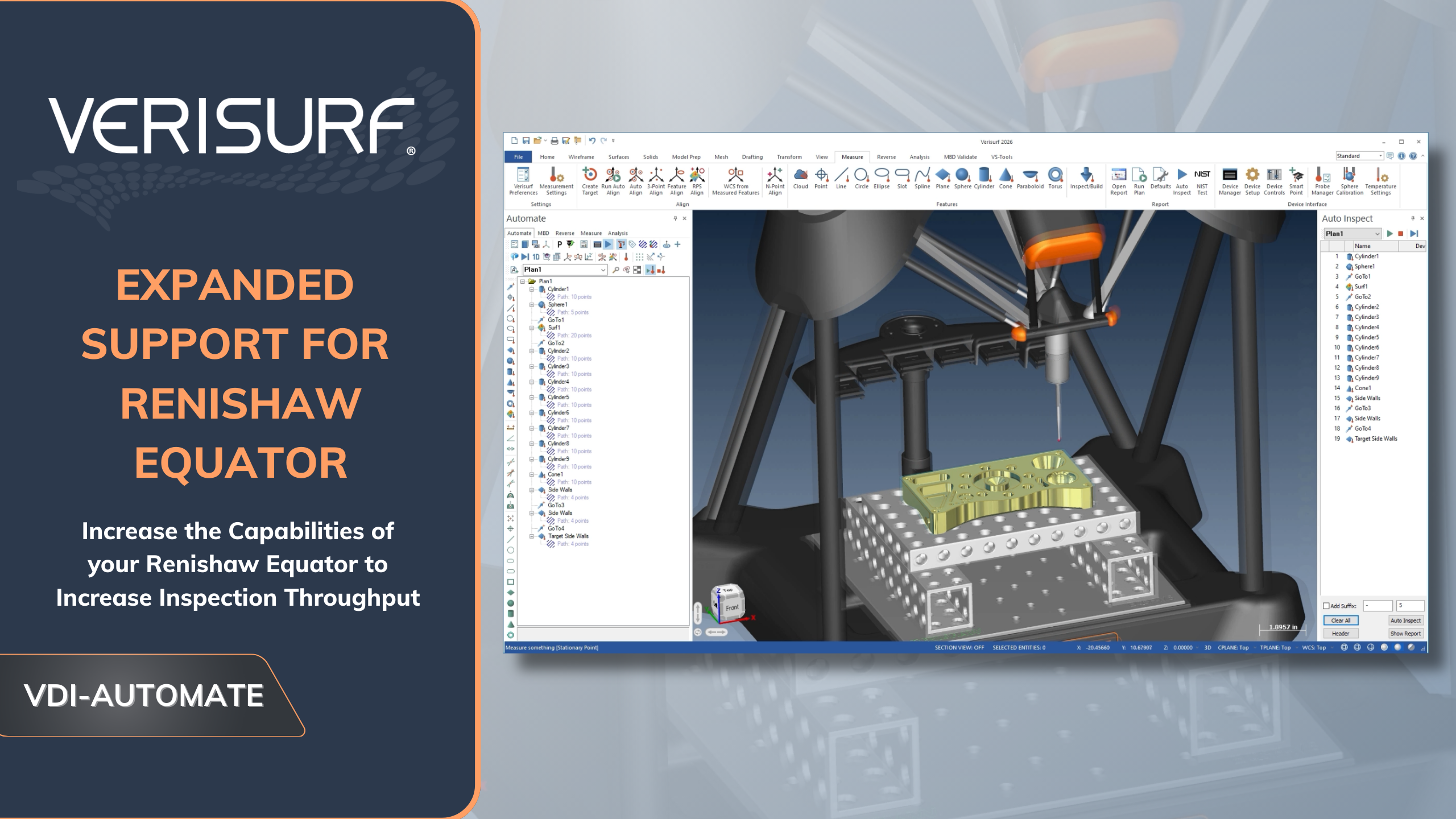This screenshot has height=819, width=1456.
Task: Open Measurement Settings
Action: point(556,181)
